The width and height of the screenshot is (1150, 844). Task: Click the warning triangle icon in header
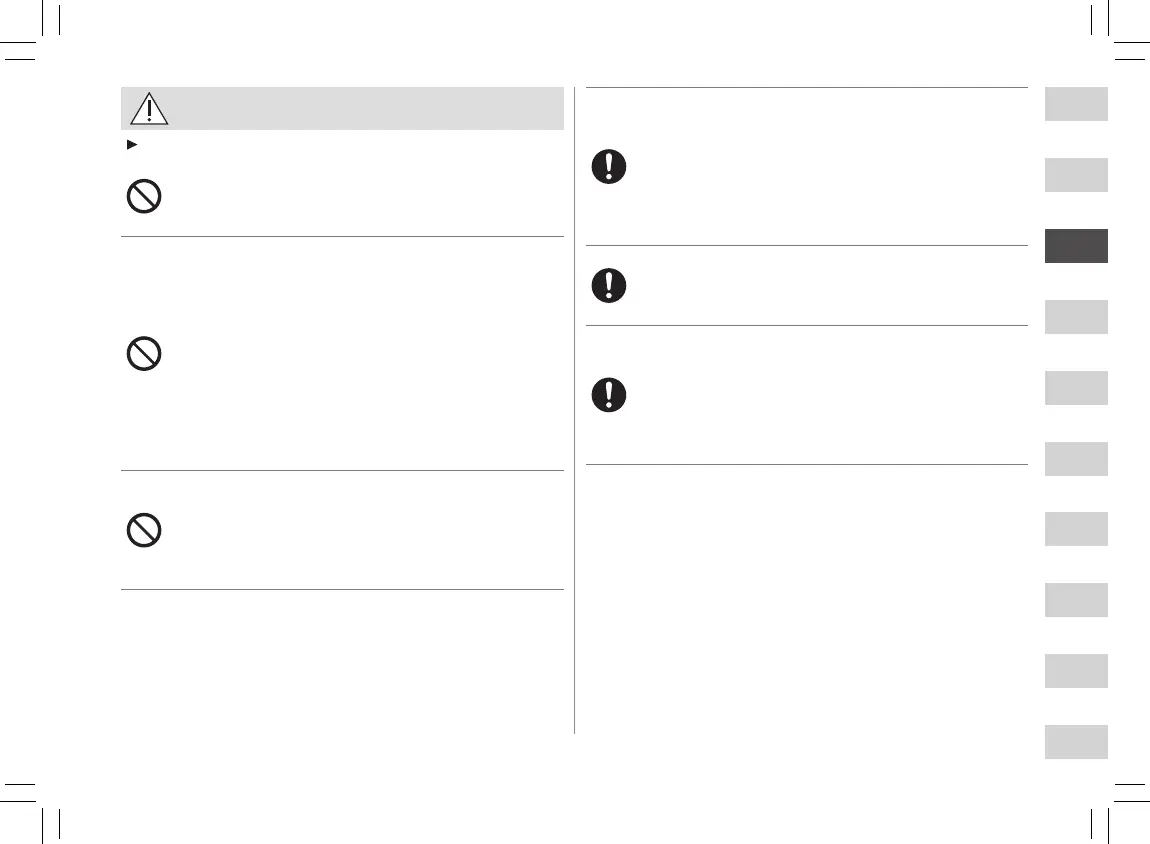pyautogui.click(x=149, y=108)
